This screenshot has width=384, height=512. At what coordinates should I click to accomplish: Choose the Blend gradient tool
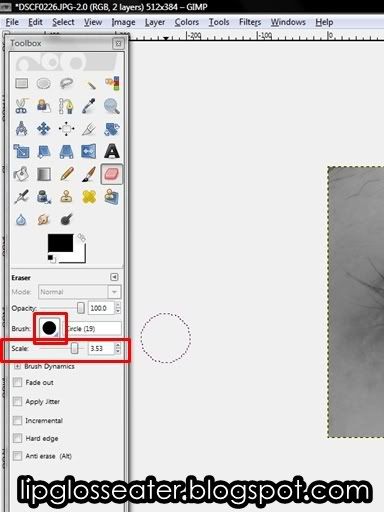click(x=44, y=174)
